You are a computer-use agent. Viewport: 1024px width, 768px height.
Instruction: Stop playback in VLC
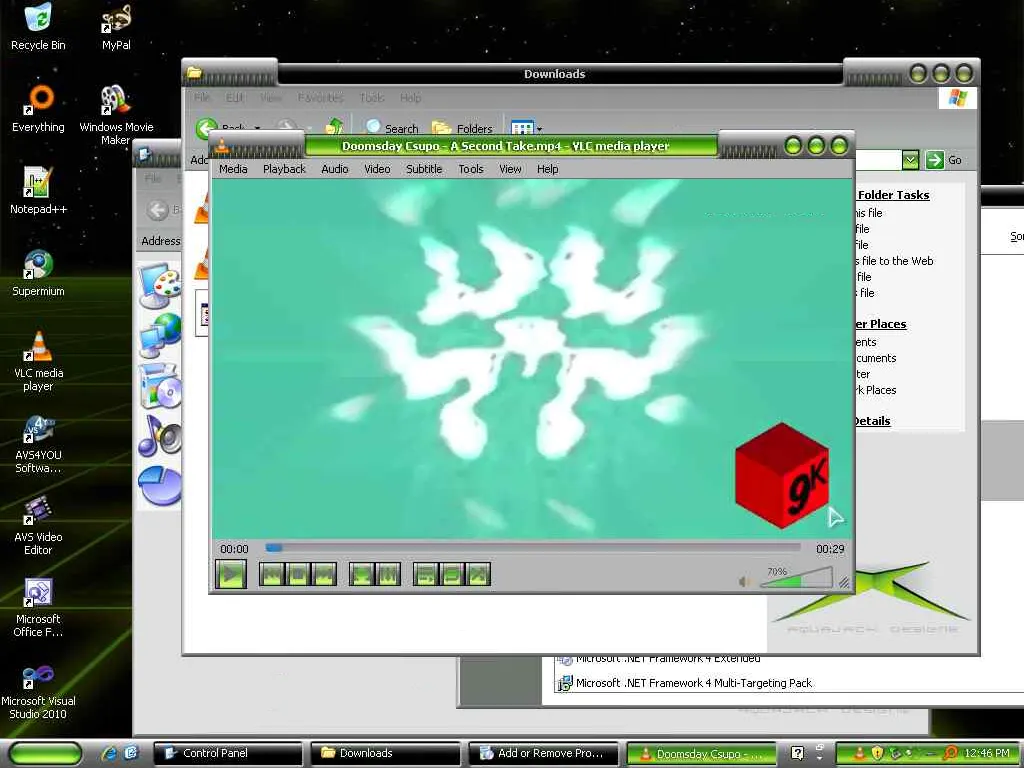tap(298, 575)
